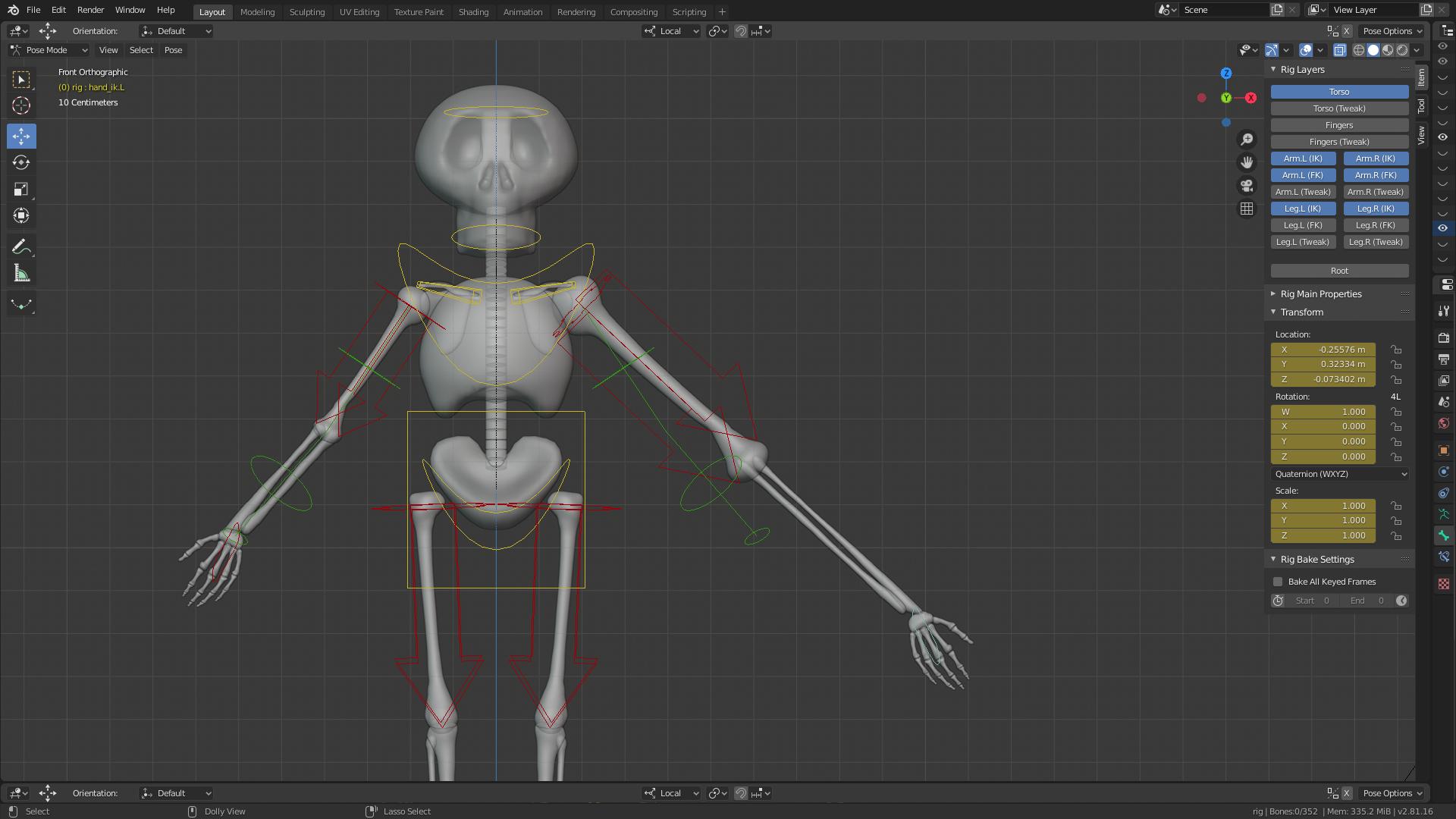Activate the Scale tool
Image resolution: width=1456 pixels, height=819 pixels.
click(x=21, y=190)
